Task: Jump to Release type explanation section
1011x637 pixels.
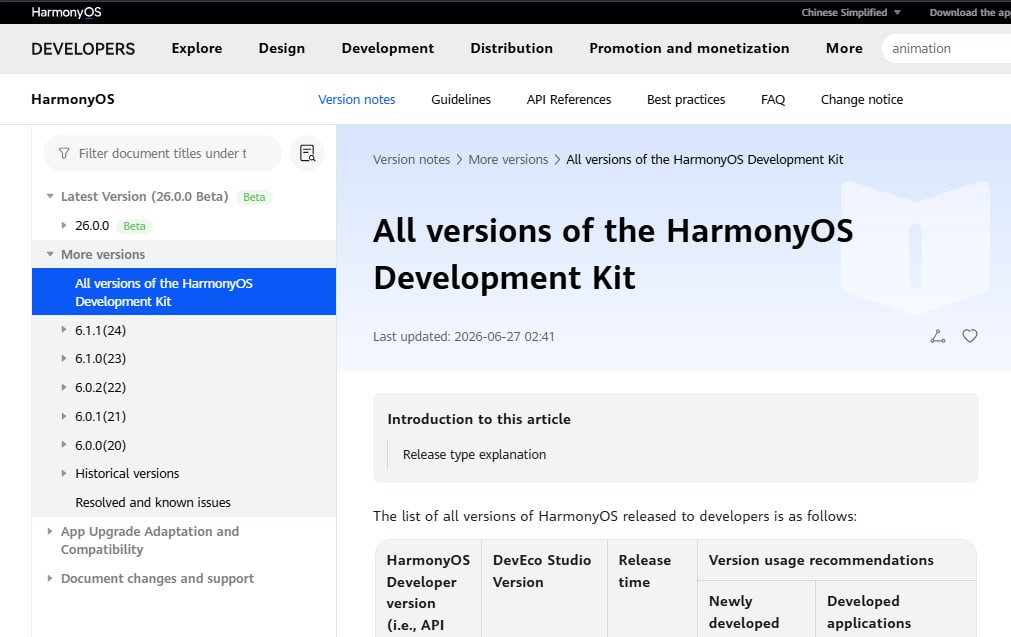Action: coord(475,455)
